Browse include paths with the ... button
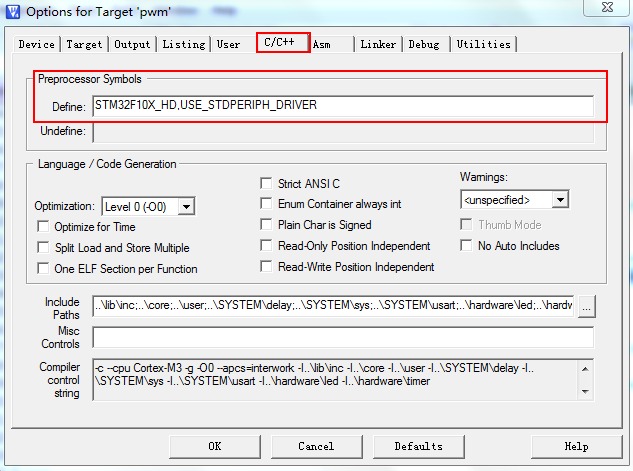 click(x=587, y=306)
